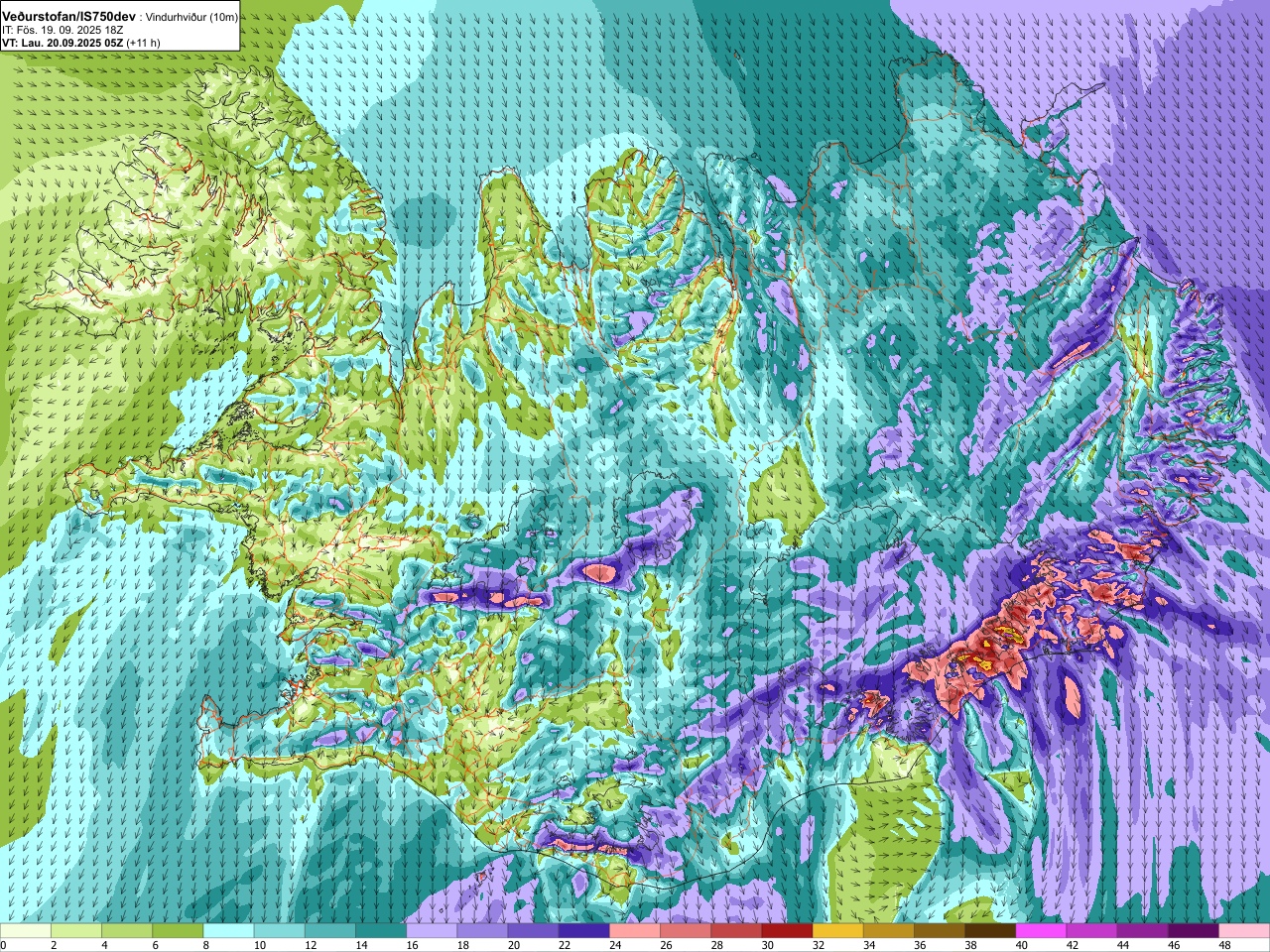Click the legend scale label 8
Viewport: 1270px width, 952px height.
point(206,945)
